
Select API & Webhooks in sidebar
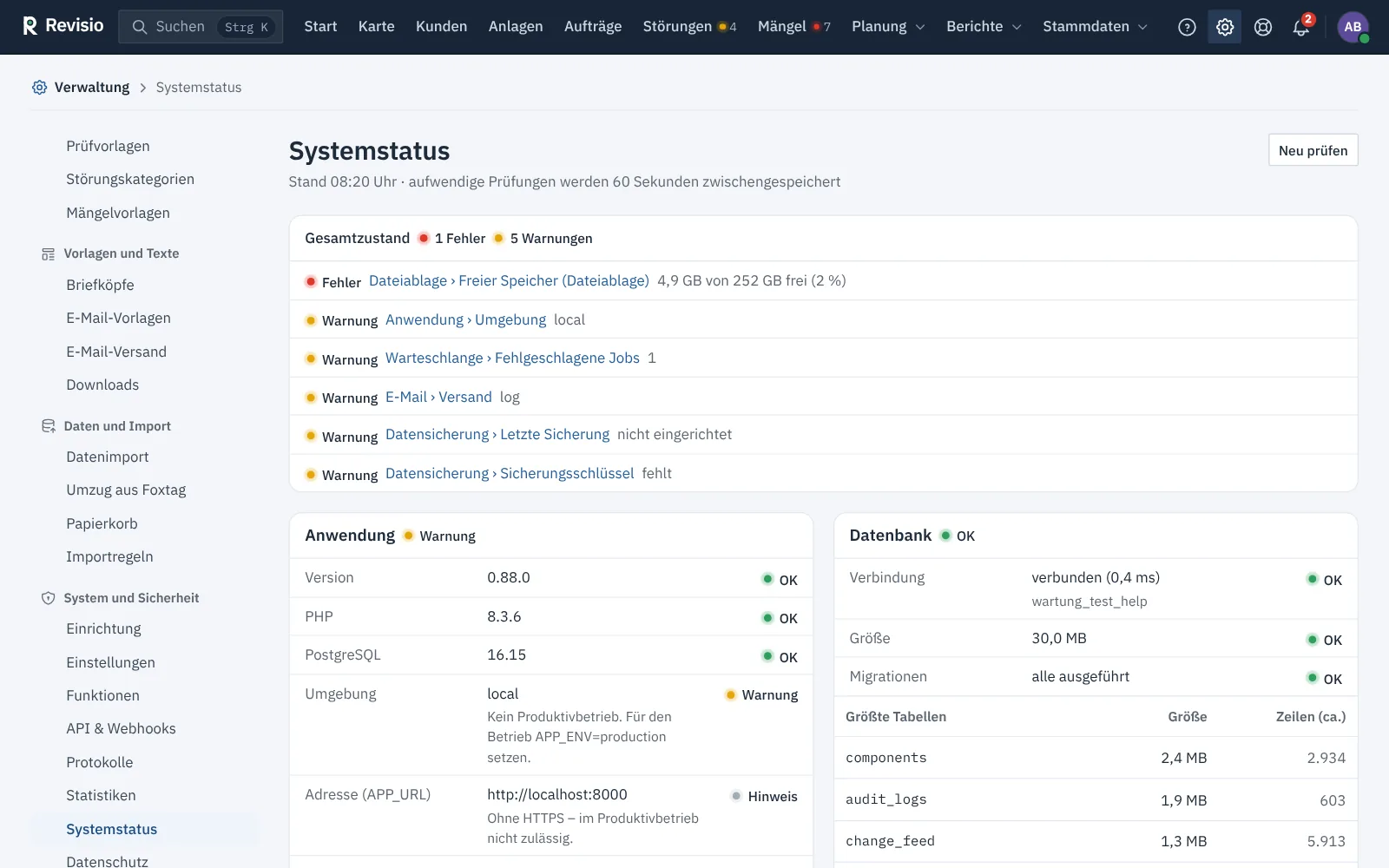(x=121, y=728)
